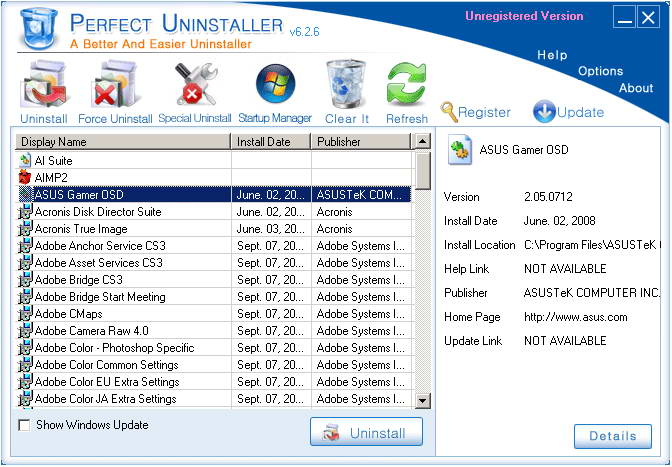Click the June. 02, 2008 install date value
The width and height of the screenshot is (672, 467).
click(x=559, y=221)
